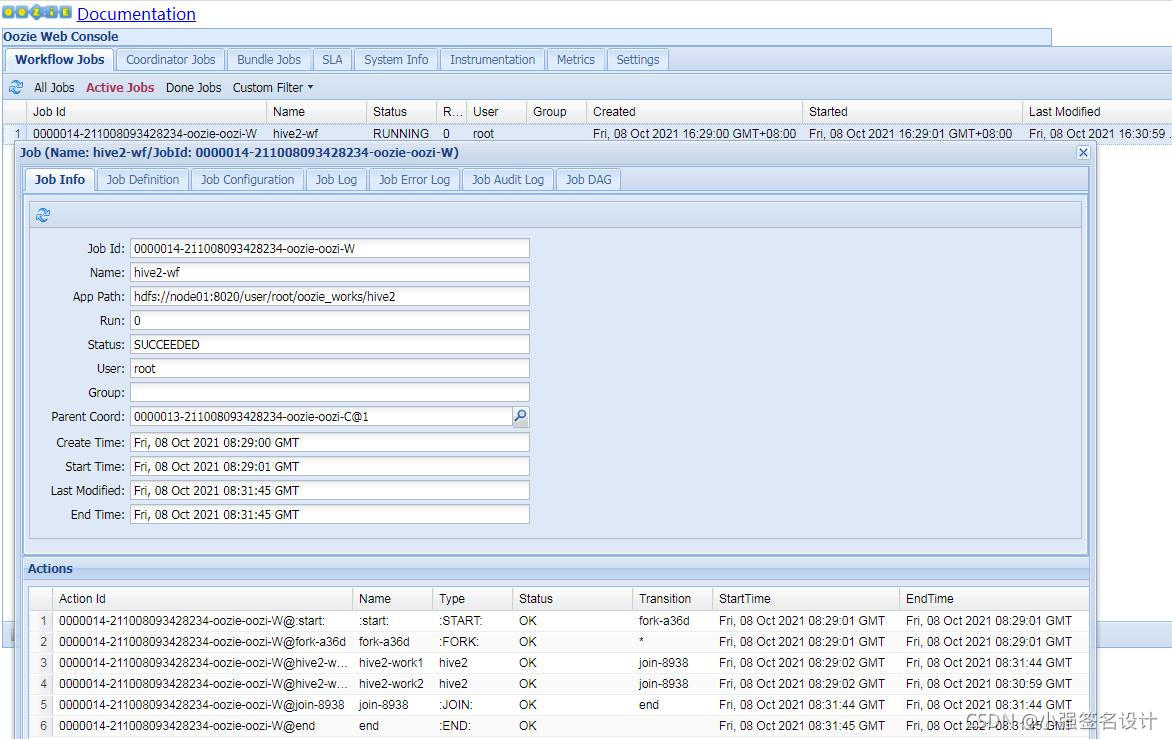Select the hive2-wf job row

click(x=587, y=134)
